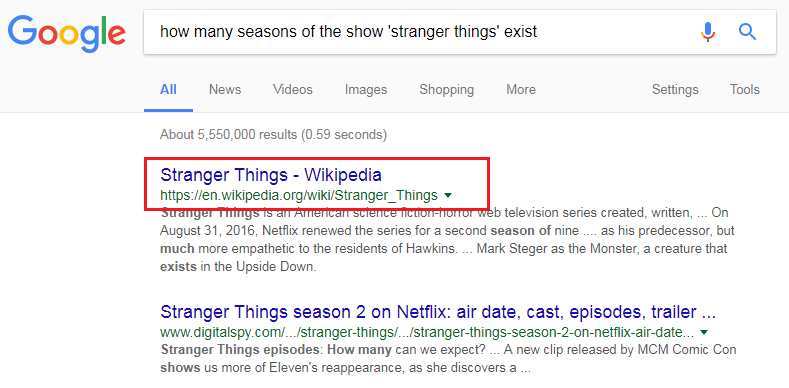Click inside the search query text field

tap(423, 32)
